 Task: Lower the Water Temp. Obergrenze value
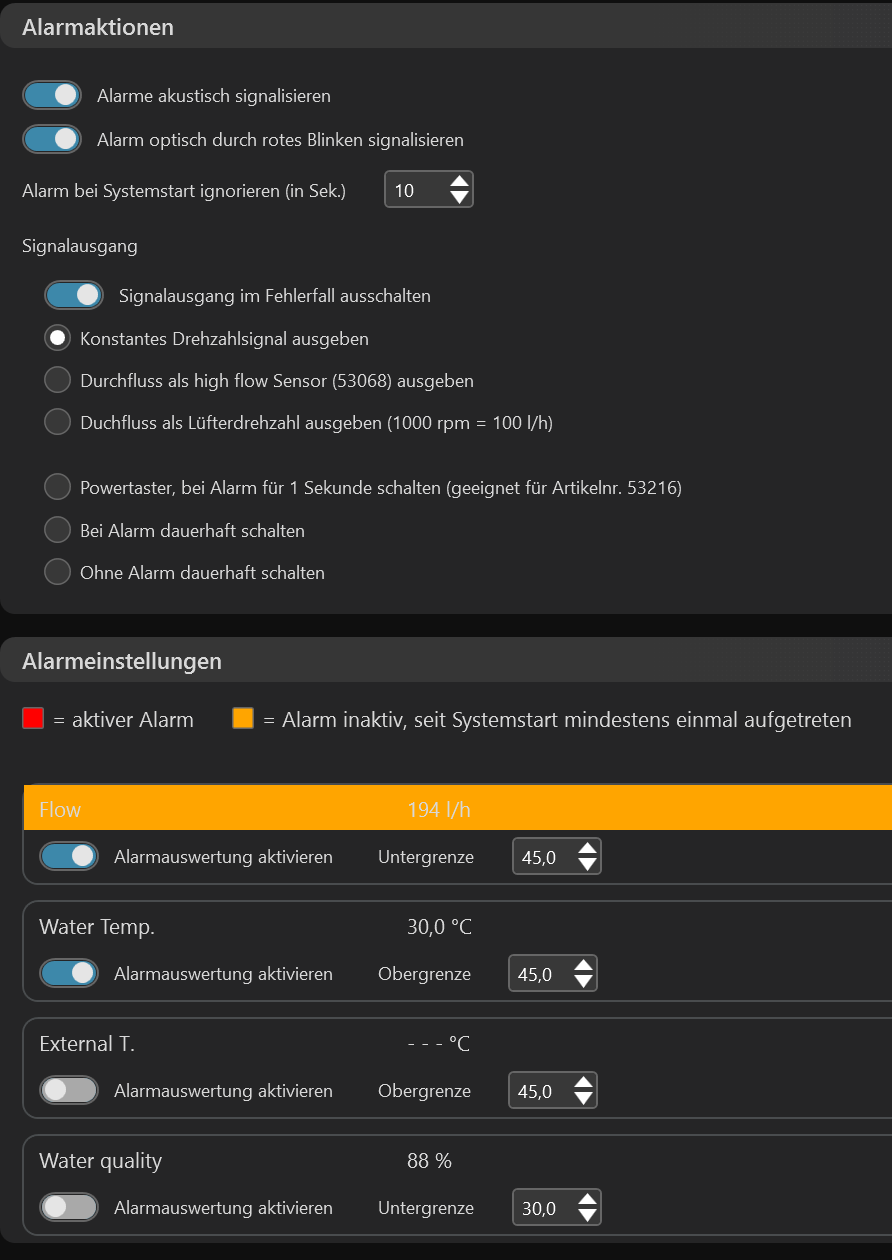point(583,981)
